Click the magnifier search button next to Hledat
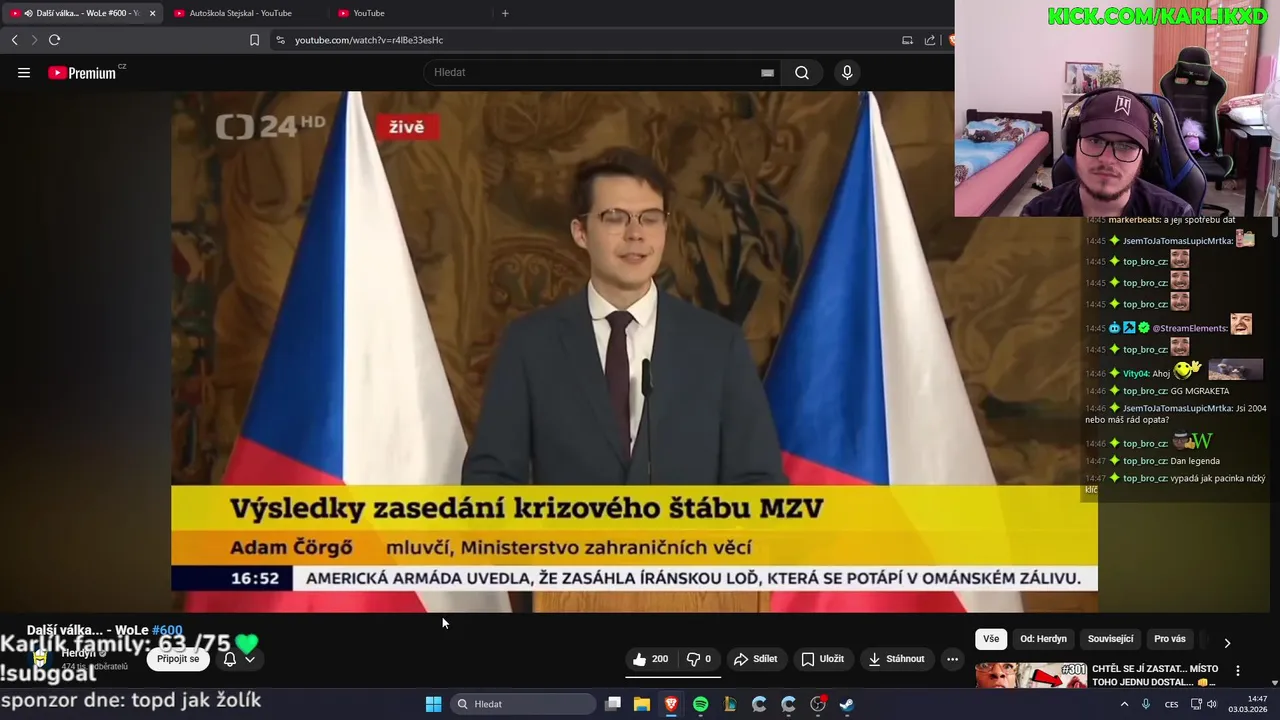This screenshot has width=1280, height=720. 802,73
